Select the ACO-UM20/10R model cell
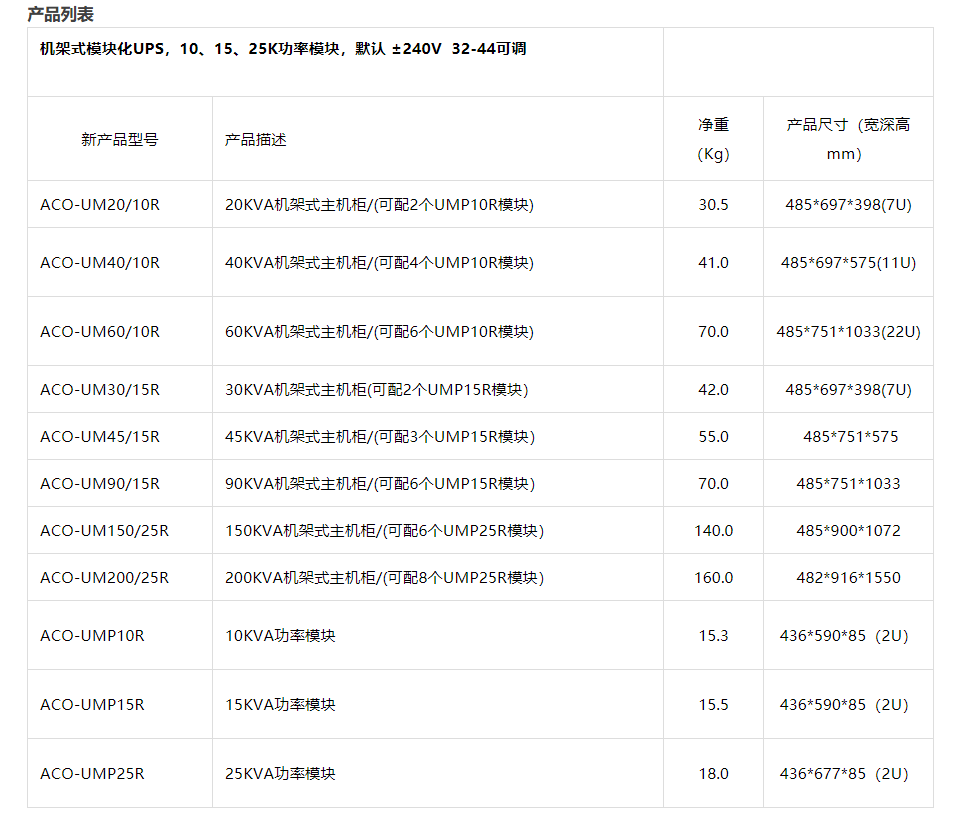Viewport: 977px width, 817px height. click(100, 205)
